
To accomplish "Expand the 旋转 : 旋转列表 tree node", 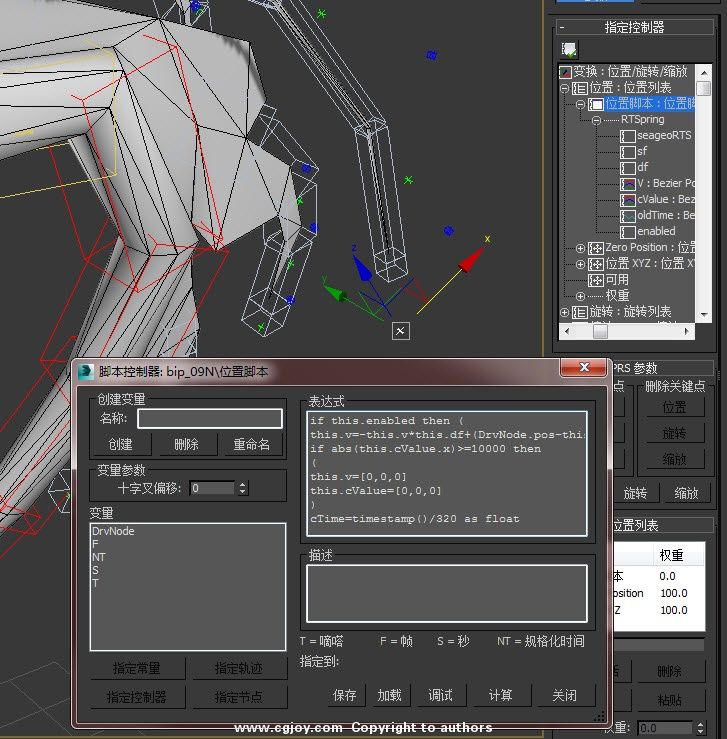I will 564,312.
